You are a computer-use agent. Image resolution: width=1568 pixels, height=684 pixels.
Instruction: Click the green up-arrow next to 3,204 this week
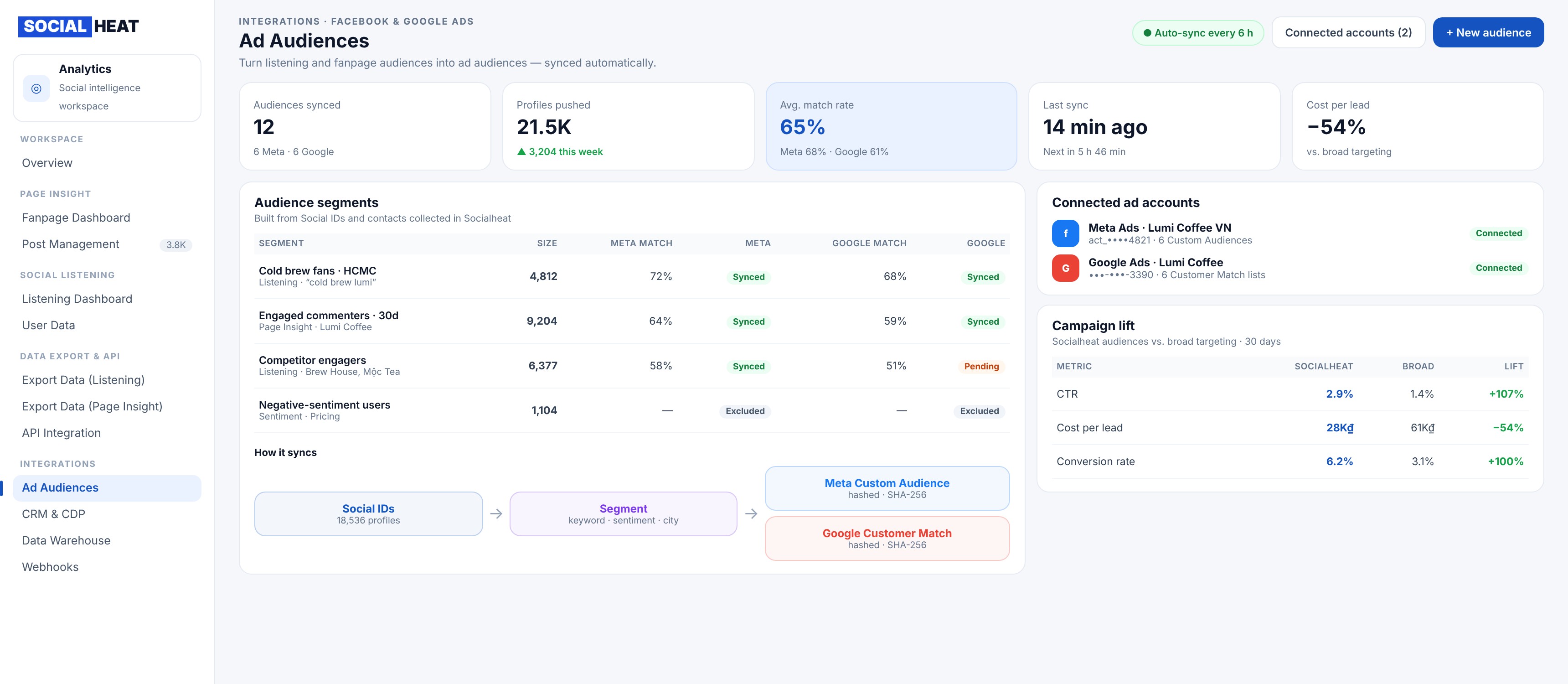click(x=521, y=152)
